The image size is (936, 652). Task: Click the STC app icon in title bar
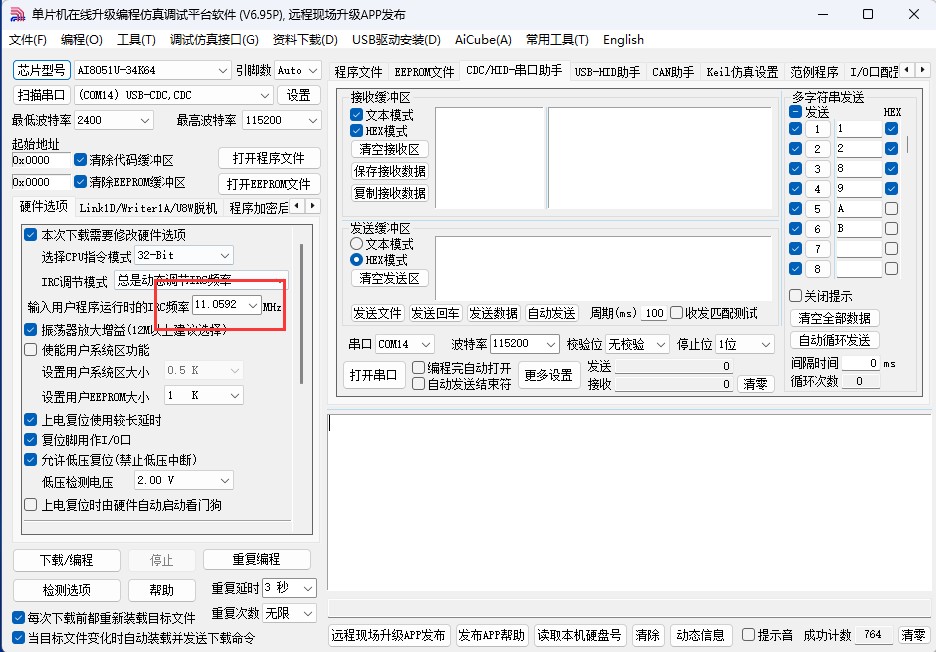pos(17,14)
